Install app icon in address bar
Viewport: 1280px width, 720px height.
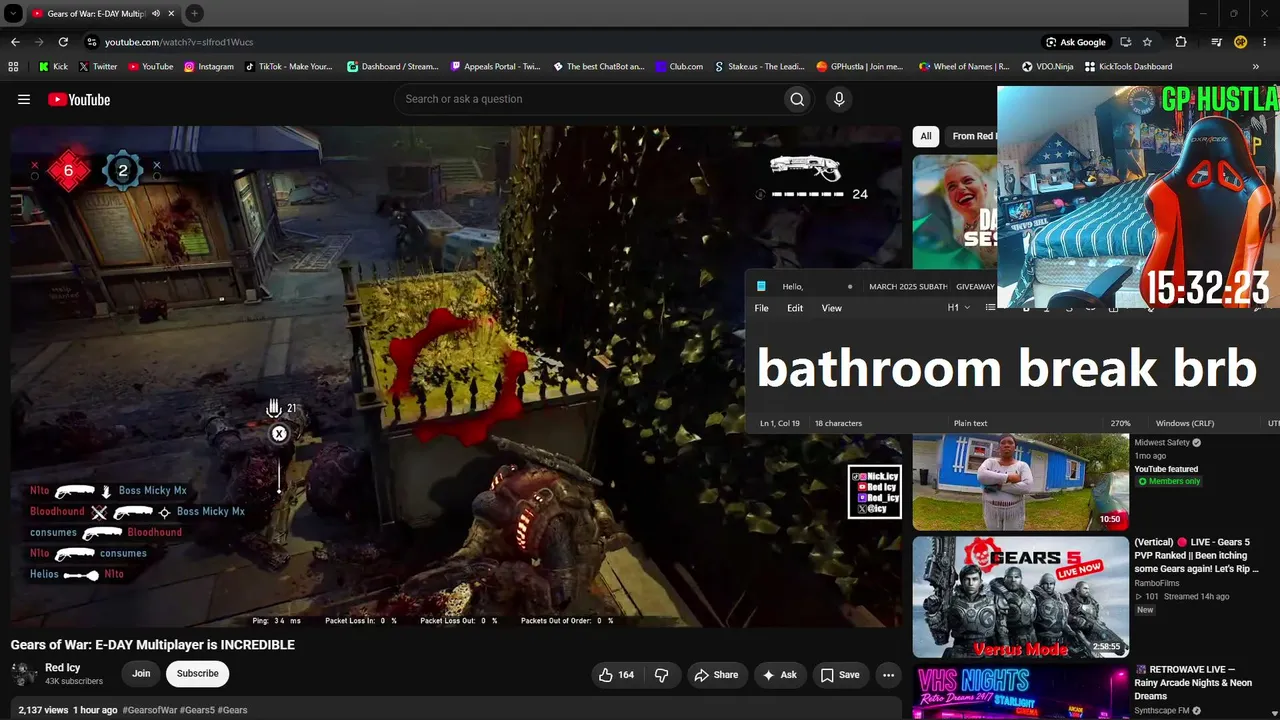tap(1125, 42)
